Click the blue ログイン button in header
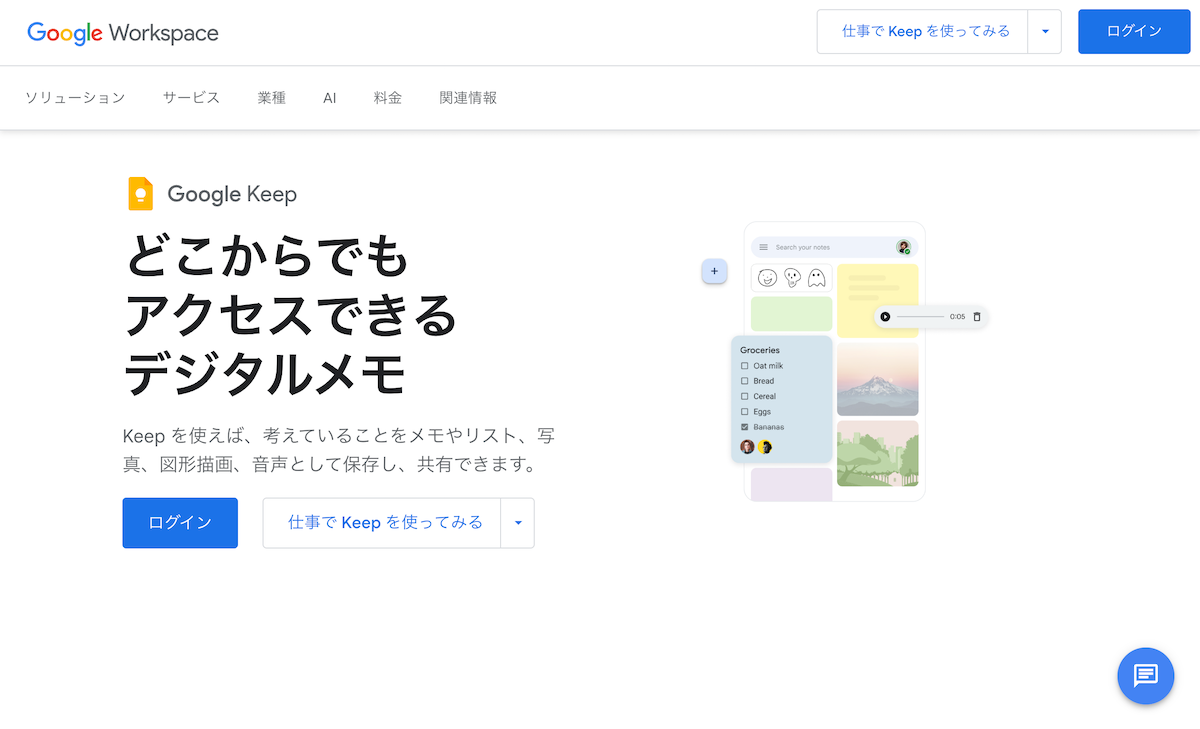The width and height of the screenshot is (1200, 729). pos(1134,32)
